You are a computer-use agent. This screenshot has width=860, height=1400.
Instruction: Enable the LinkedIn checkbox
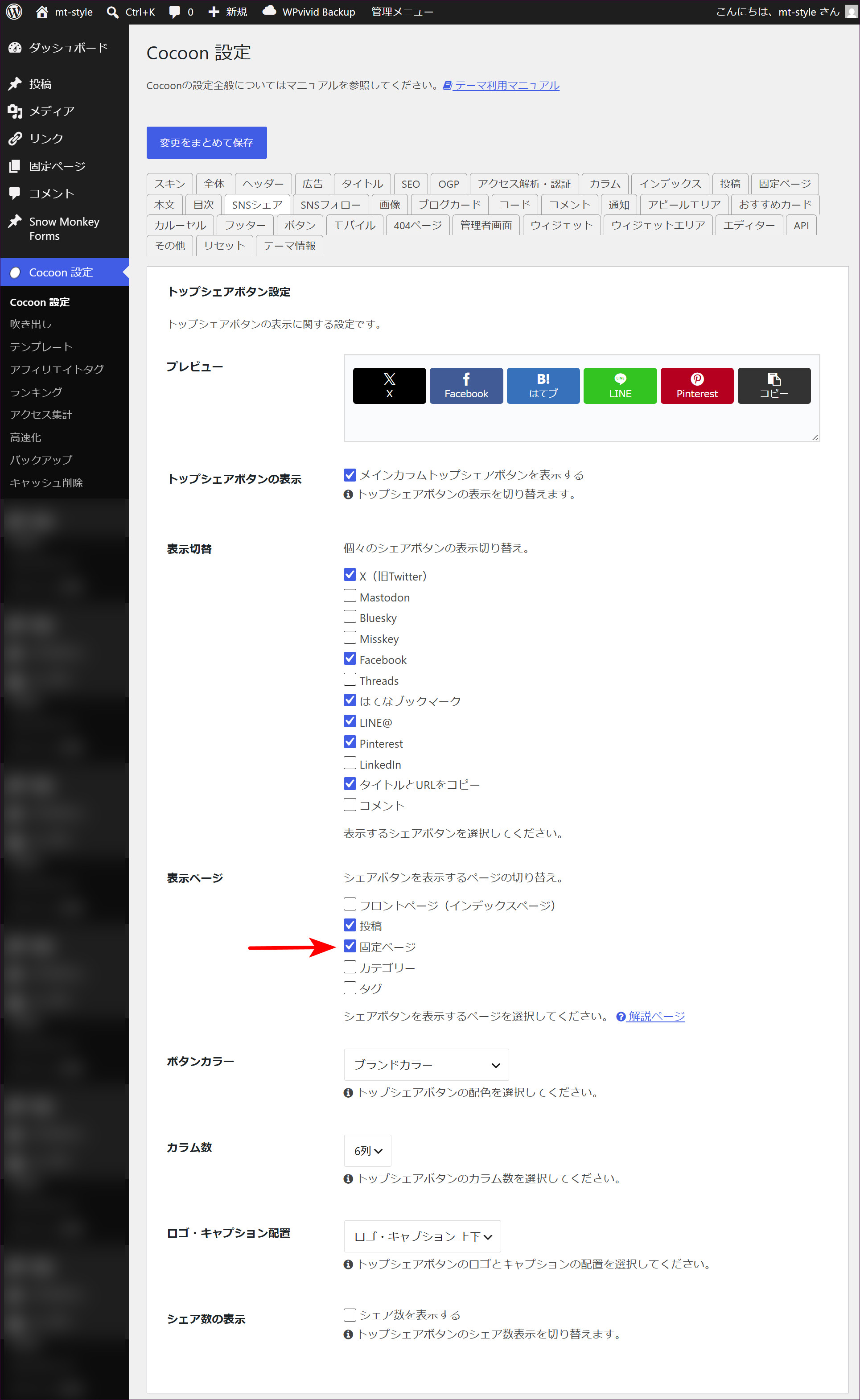(x=350, y=763)
